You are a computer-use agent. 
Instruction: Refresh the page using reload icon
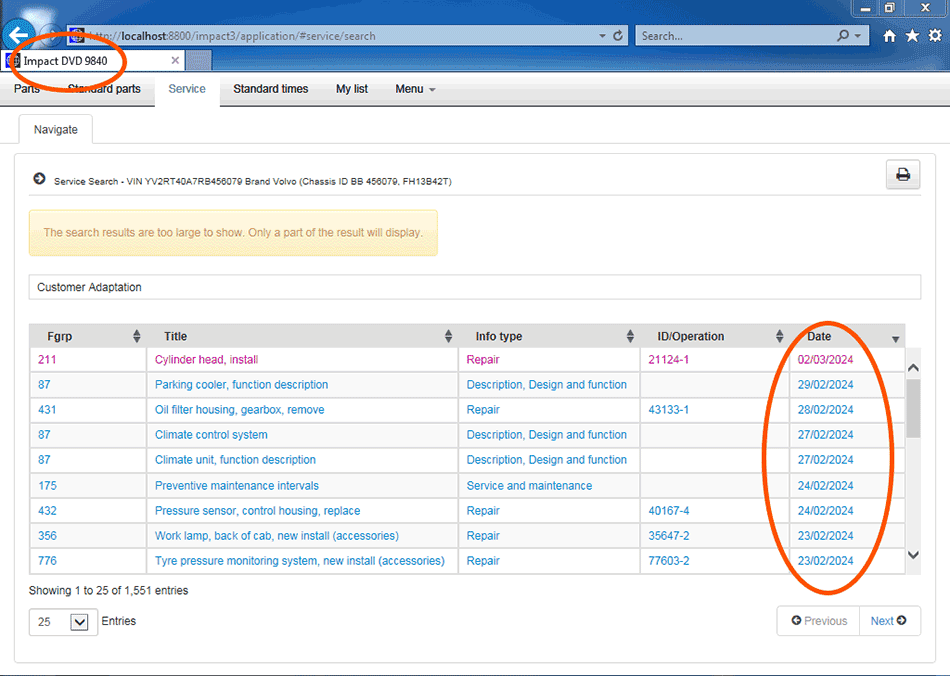point(618,36)
